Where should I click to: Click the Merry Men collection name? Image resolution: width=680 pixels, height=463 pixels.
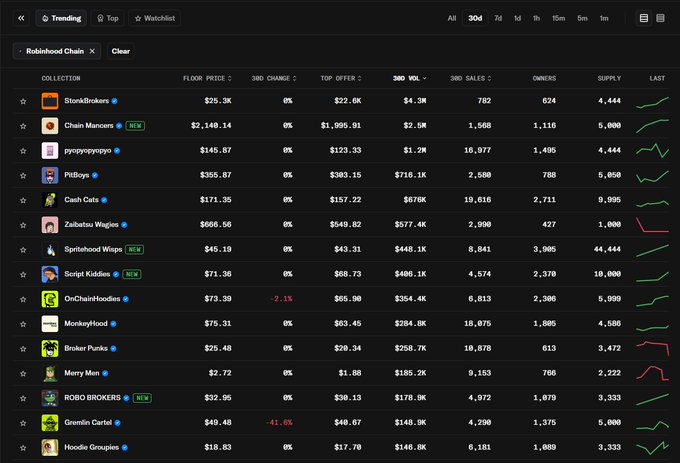82,373
